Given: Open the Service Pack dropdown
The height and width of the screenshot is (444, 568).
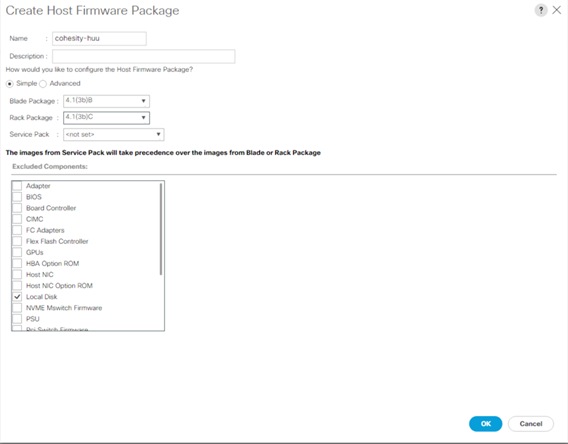Looking at the screenshot, I should pyautogui.click(x=114, y=134).
